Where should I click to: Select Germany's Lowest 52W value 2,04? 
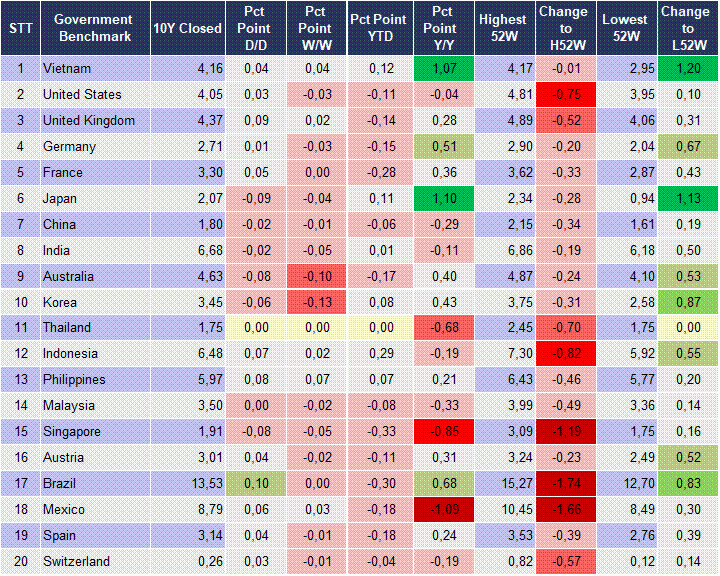(627, 147)
